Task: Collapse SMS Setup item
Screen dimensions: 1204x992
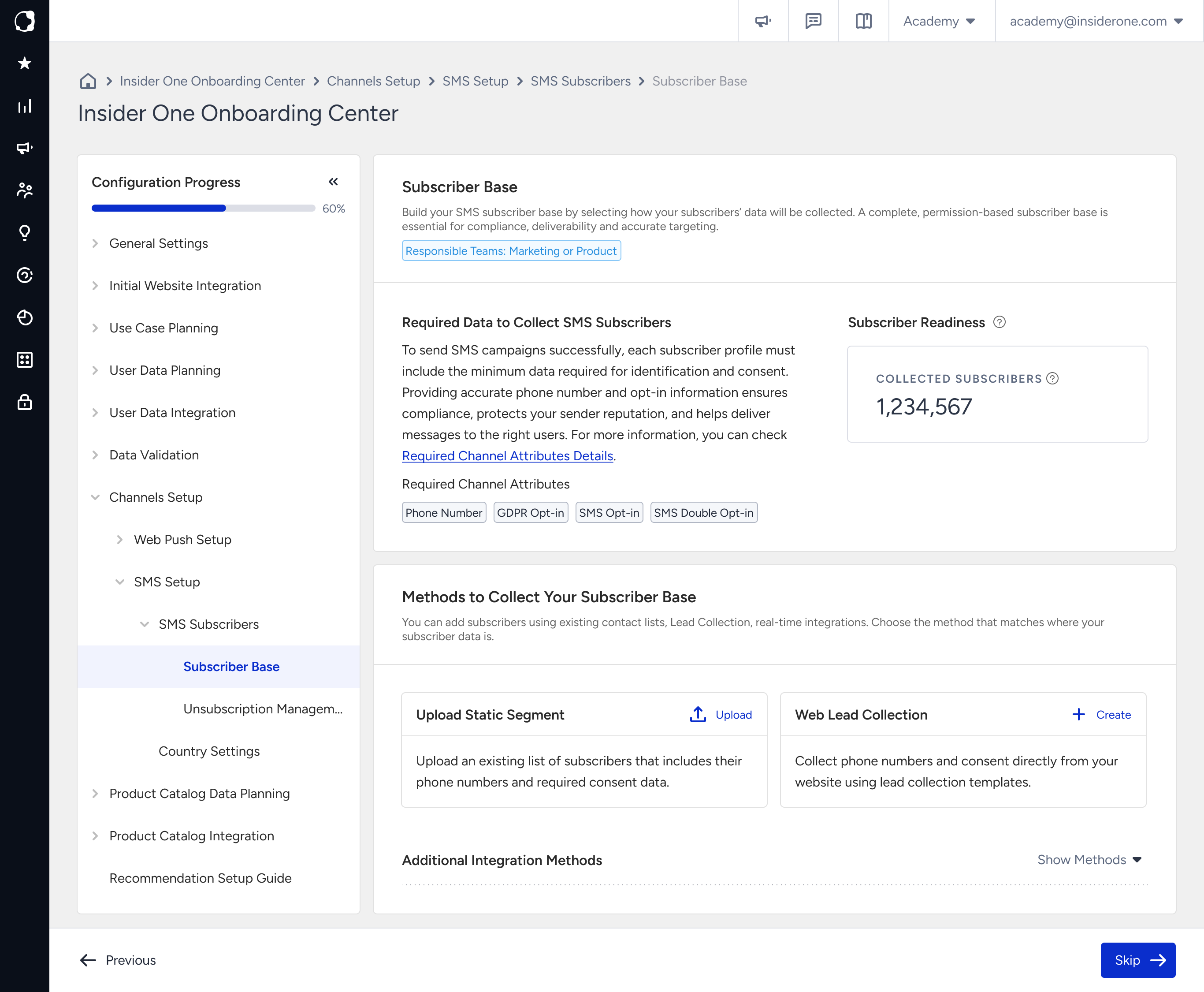Action: (x=120, y=582)
